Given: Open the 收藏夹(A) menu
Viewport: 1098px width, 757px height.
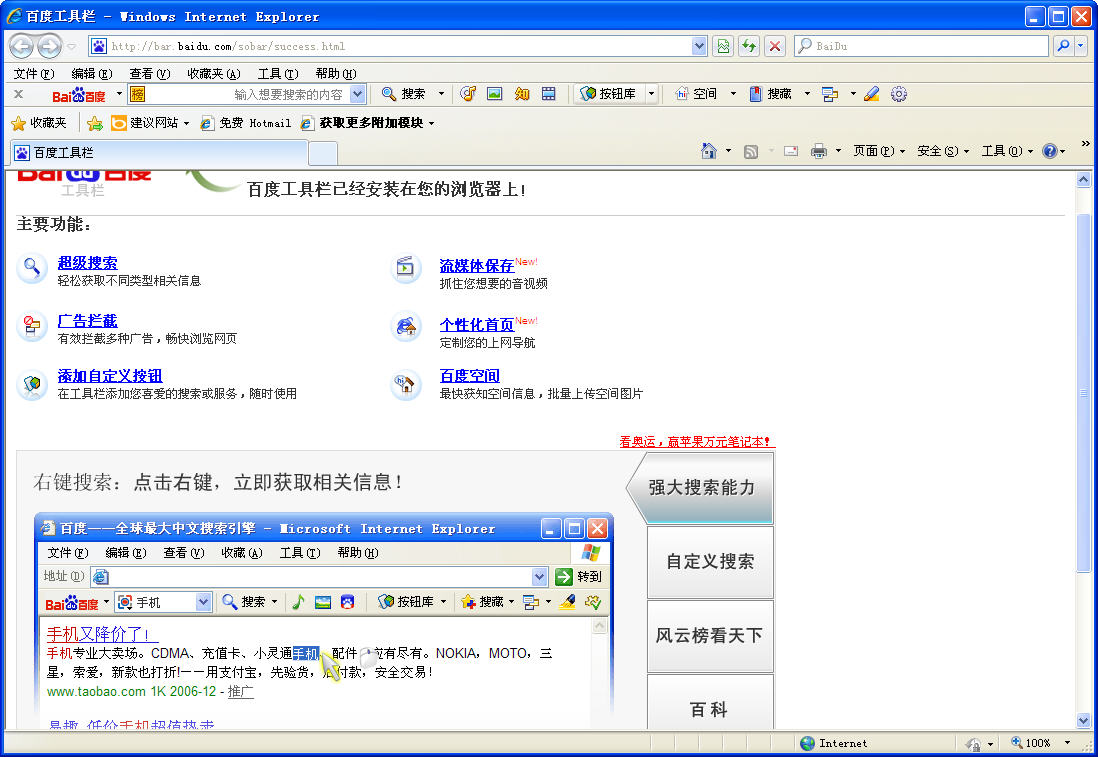Looking at the screenshot, I should coord(214,74).
